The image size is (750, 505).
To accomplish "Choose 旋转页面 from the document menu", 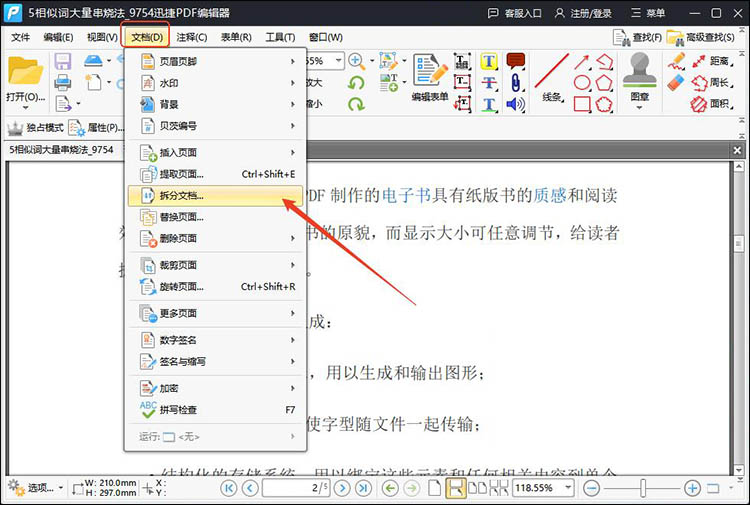I will 215,286.
